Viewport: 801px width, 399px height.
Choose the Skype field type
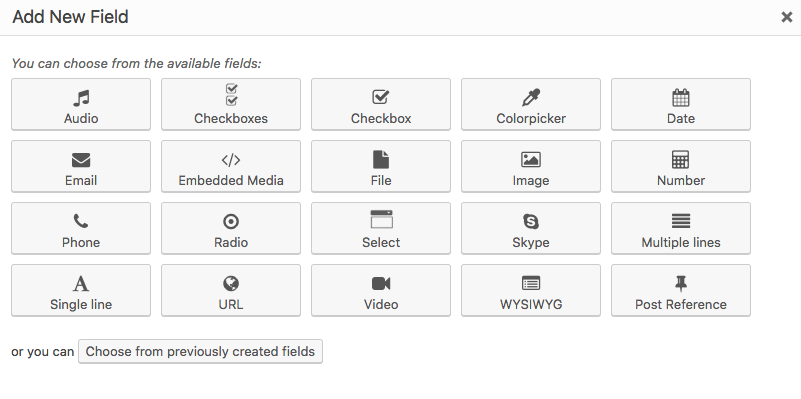pyautogui.click(x=531, y=228)
